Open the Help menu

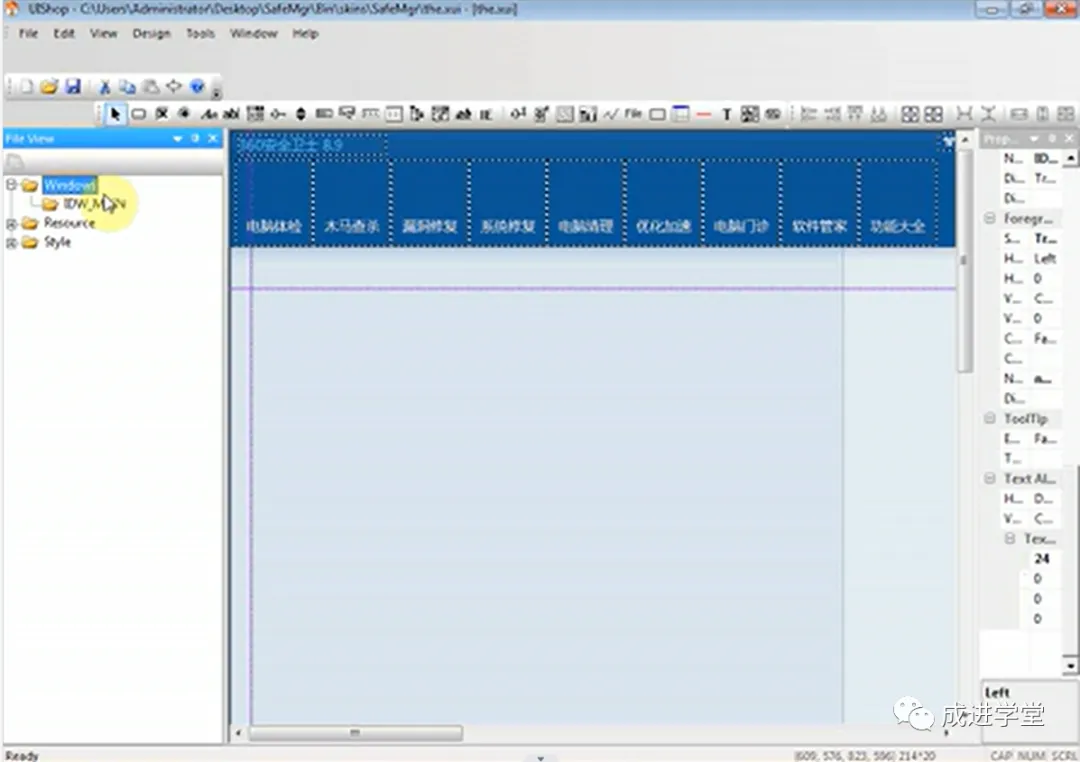305,33
